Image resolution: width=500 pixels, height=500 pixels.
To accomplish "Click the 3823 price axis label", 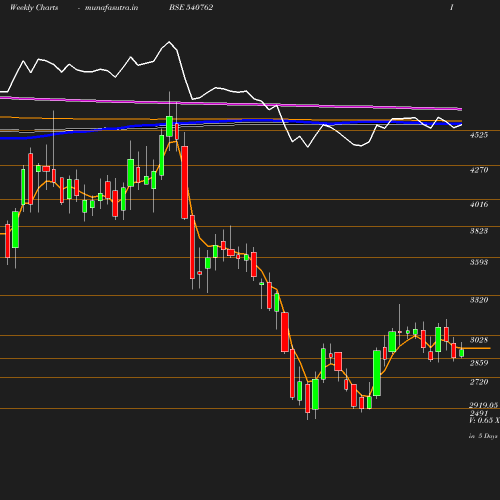I will pos(479,231).
